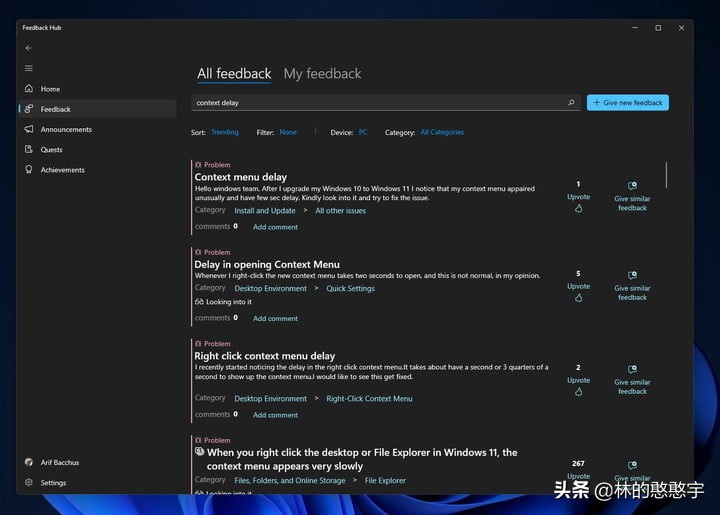This screenshot has height=515, width=720.
Task: Give similar feedback for 'Delay in opening Context Menu'
Action: click(632, 286)
